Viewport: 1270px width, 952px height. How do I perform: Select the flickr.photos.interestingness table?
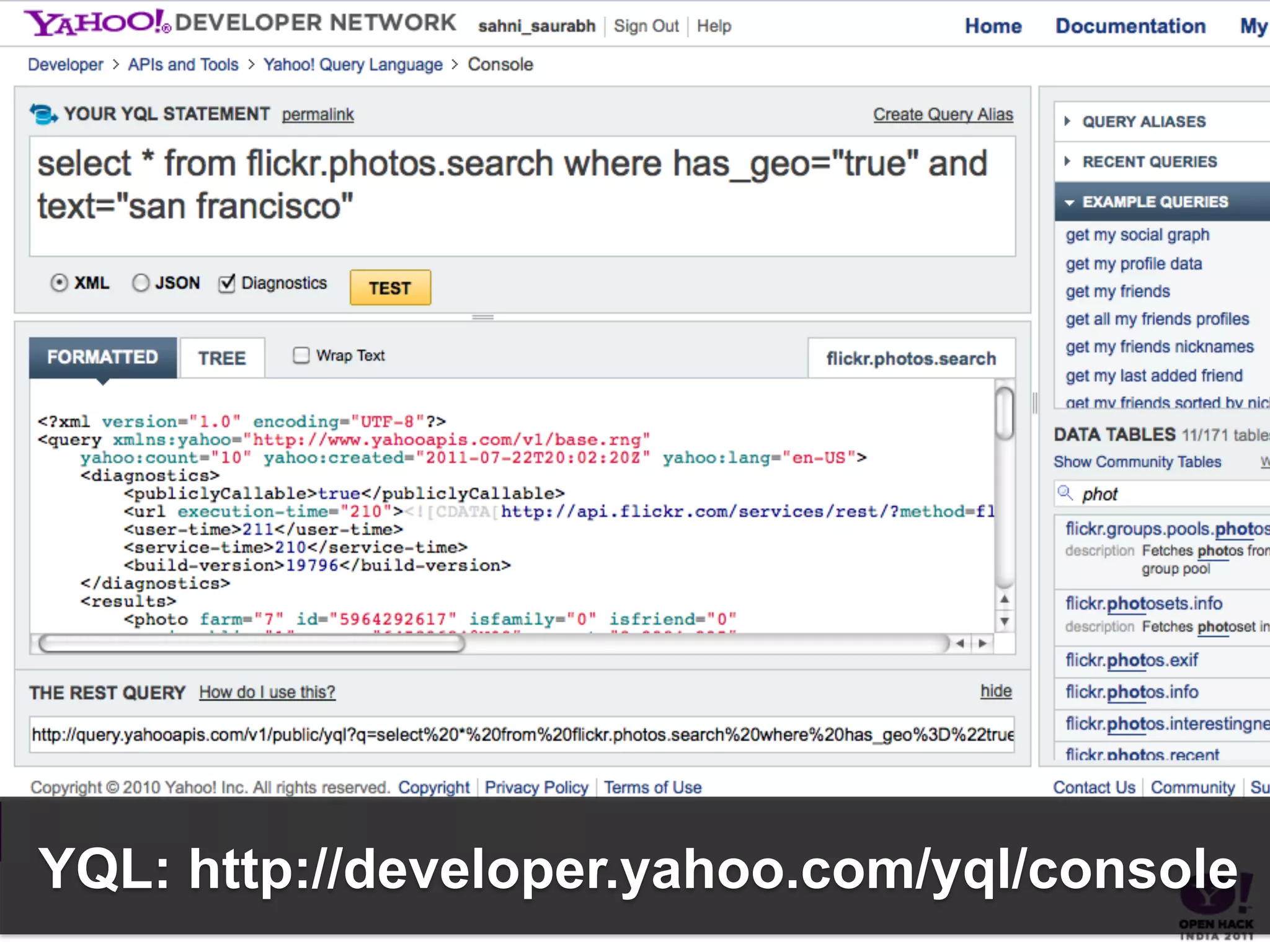pyautogui.click(x=1167, y=723)
